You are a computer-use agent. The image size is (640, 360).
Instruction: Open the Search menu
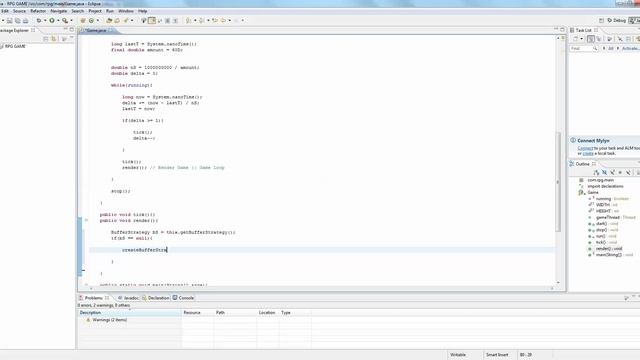[78, 11]
